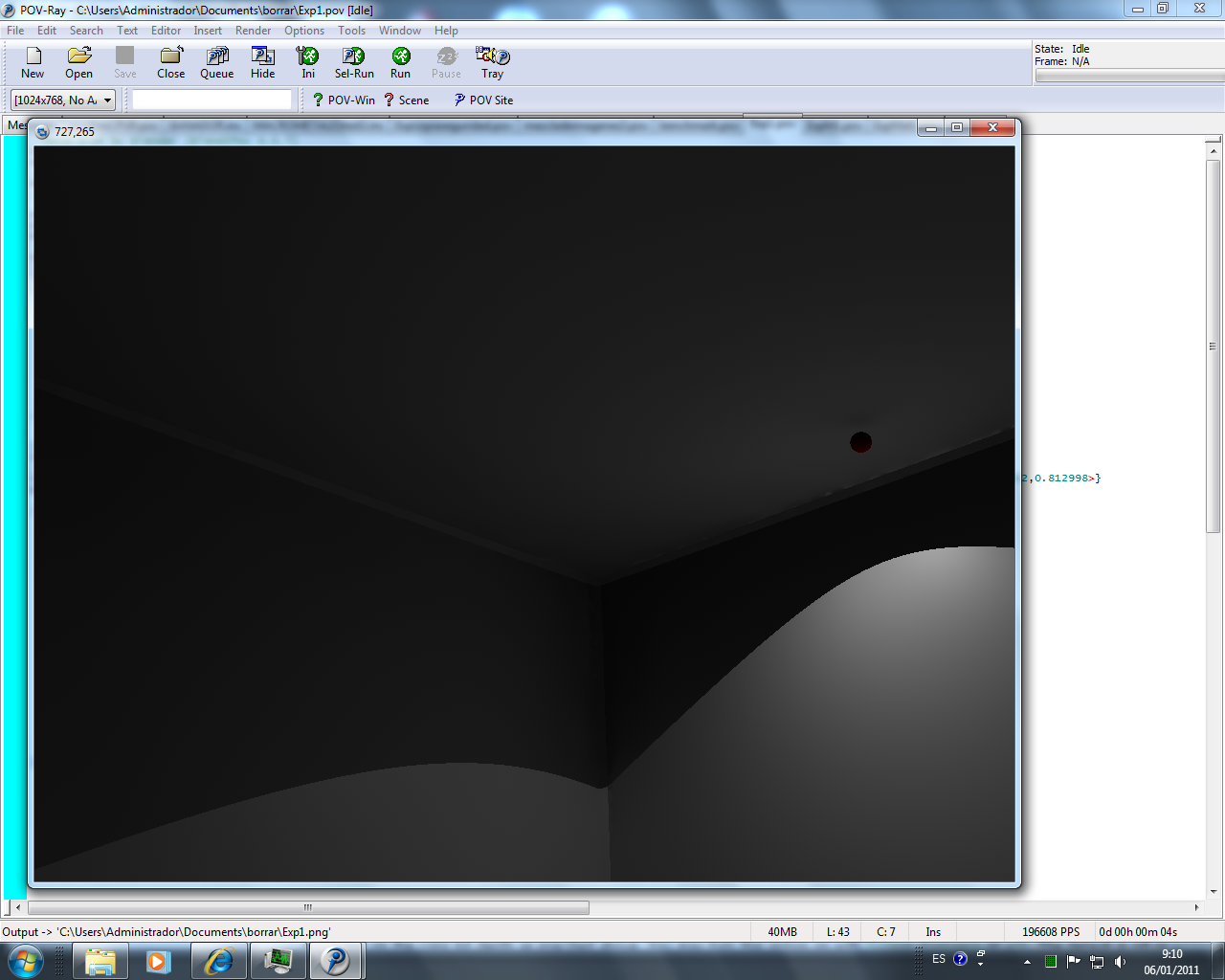The image size is (1225, 980).
Task: Click the Sel-Run toolbar icon
Action: (354, 63)
